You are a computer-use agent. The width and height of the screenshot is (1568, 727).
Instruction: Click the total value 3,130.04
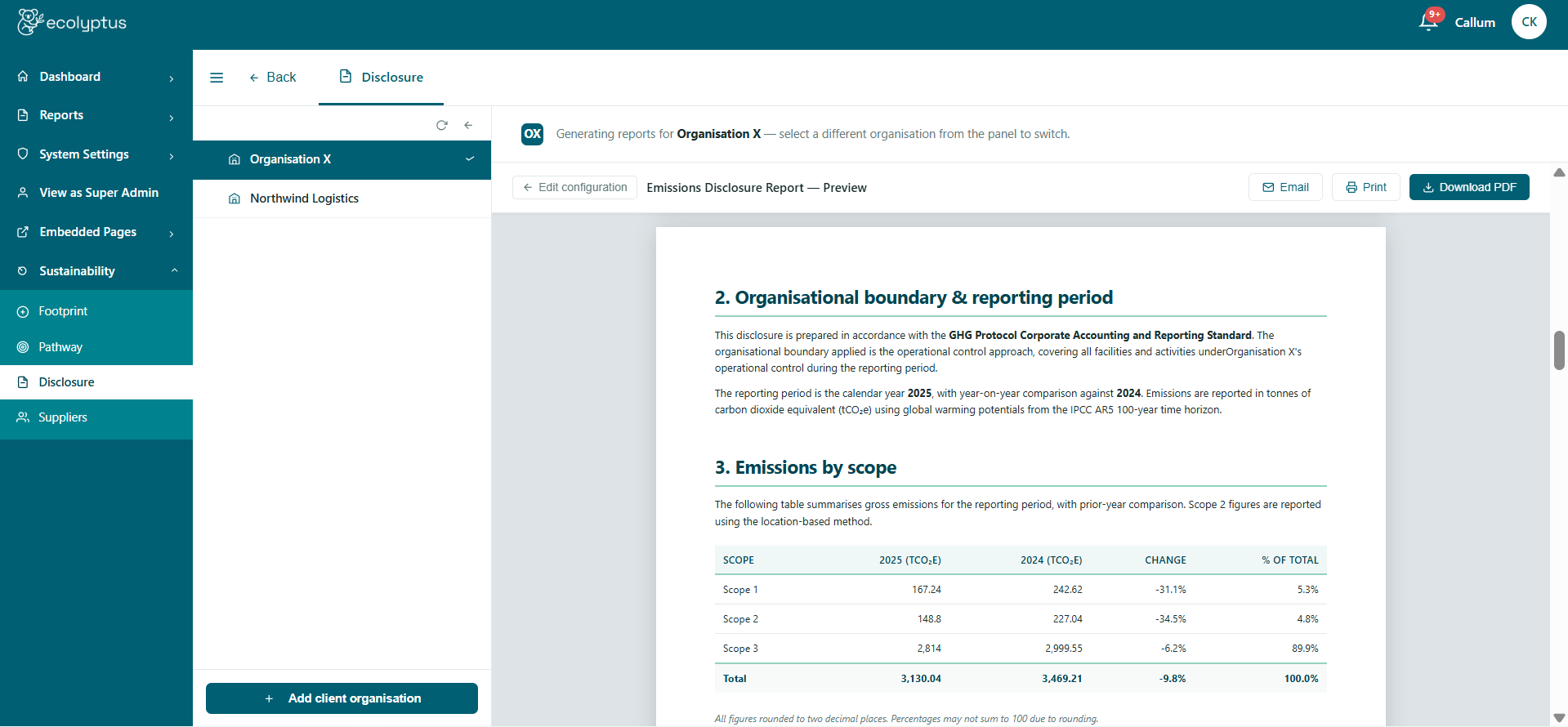coord(921,679)
